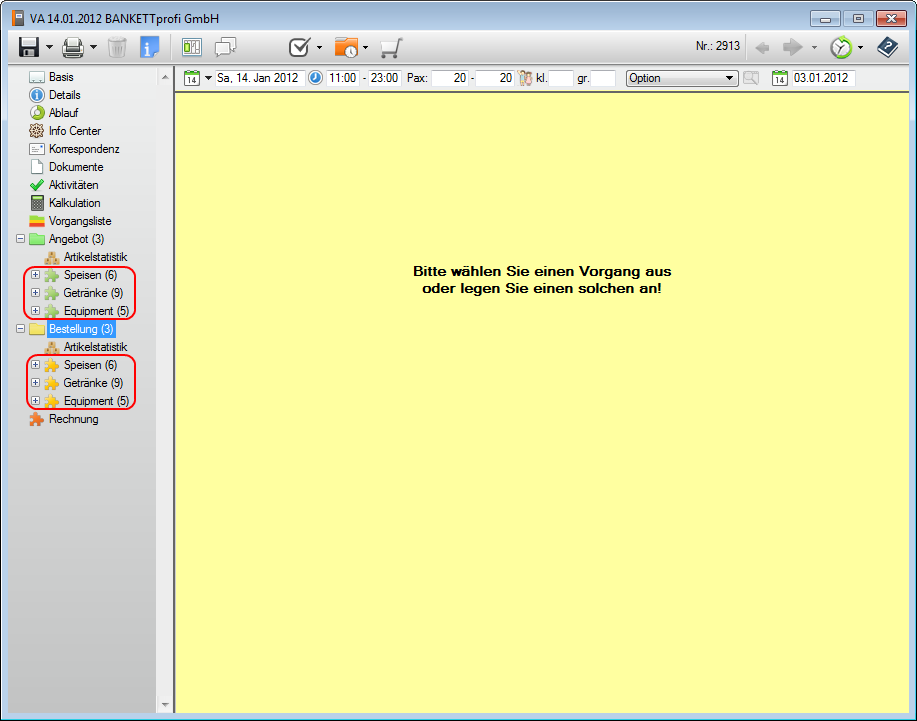Open the blue info note icon
Screen dimensions: 917x721
click(x=149, y=47)
